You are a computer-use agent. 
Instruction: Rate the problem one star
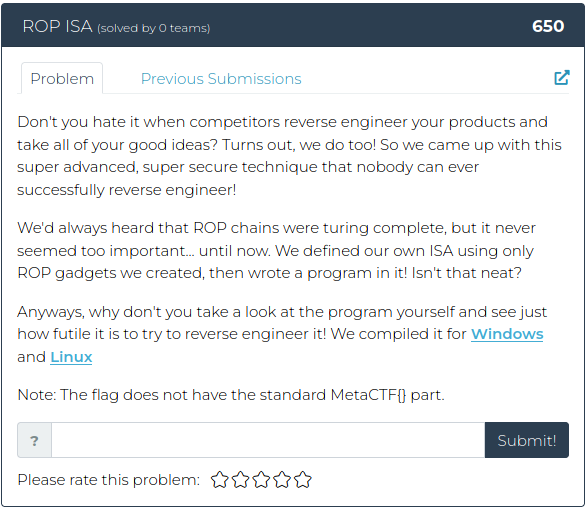[219, 480]
